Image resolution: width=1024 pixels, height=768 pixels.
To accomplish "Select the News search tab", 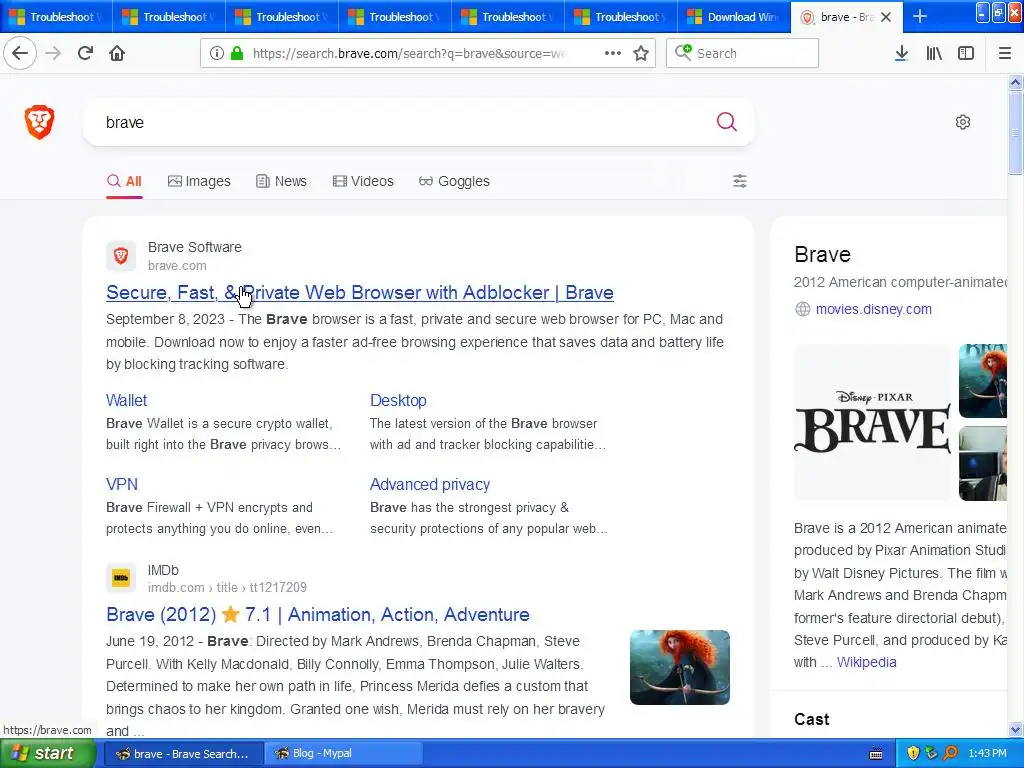I will 281,181.
